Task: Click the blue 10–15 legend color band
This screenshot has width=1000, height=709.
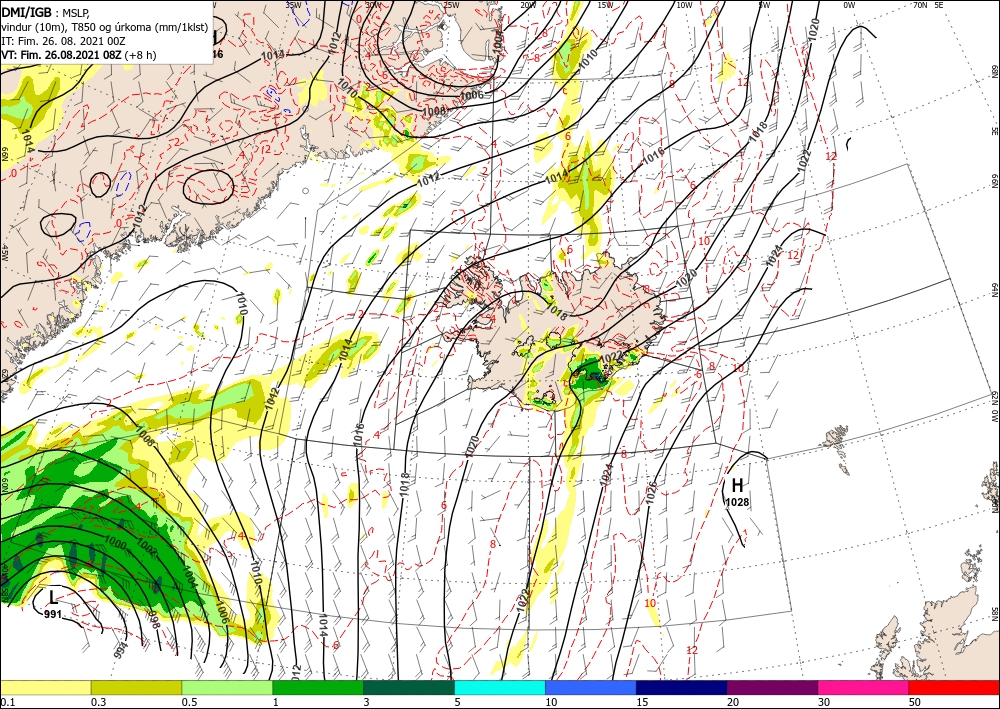Action: [591, 688]
